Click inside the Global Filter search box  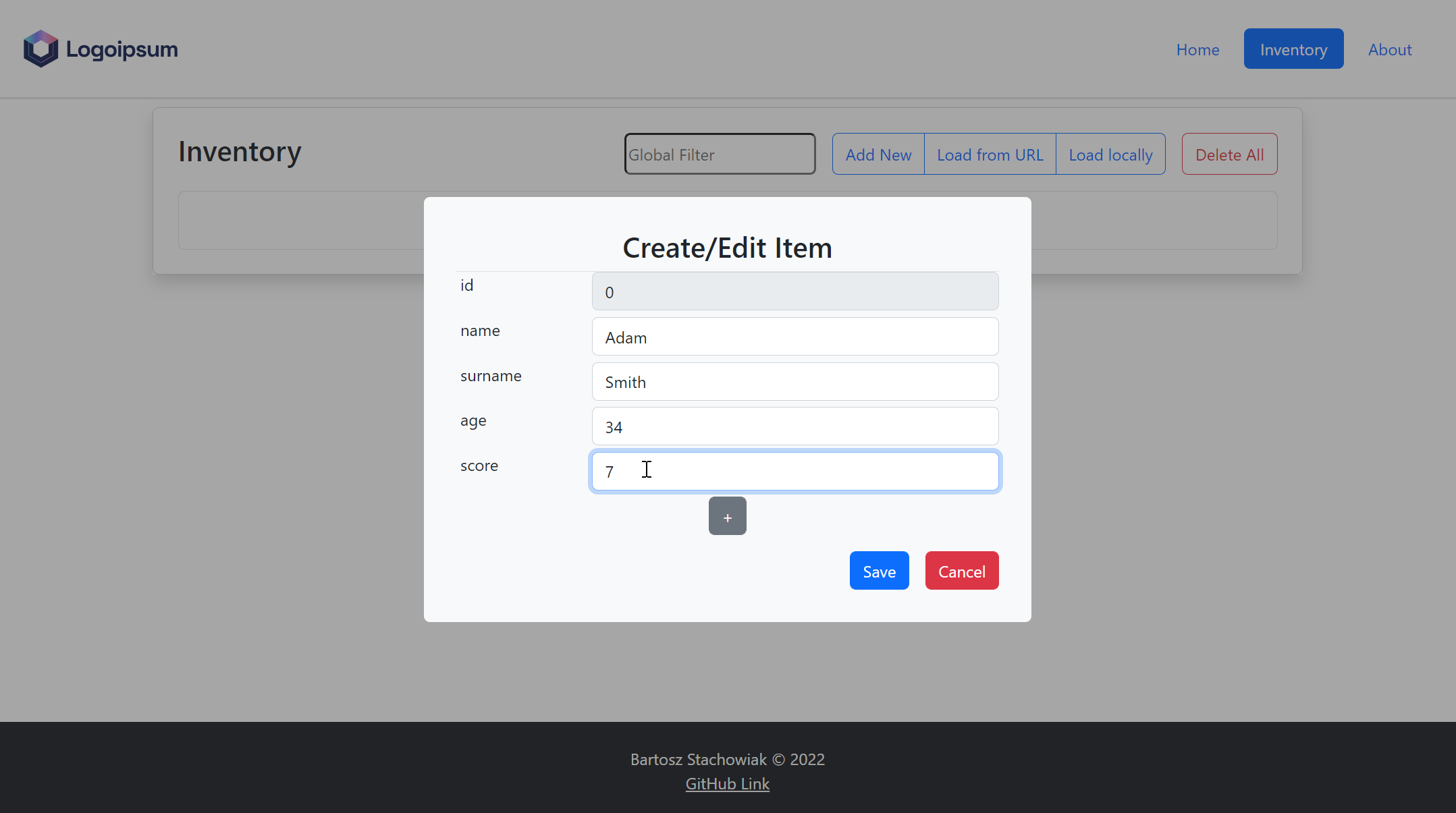[719, 154]
